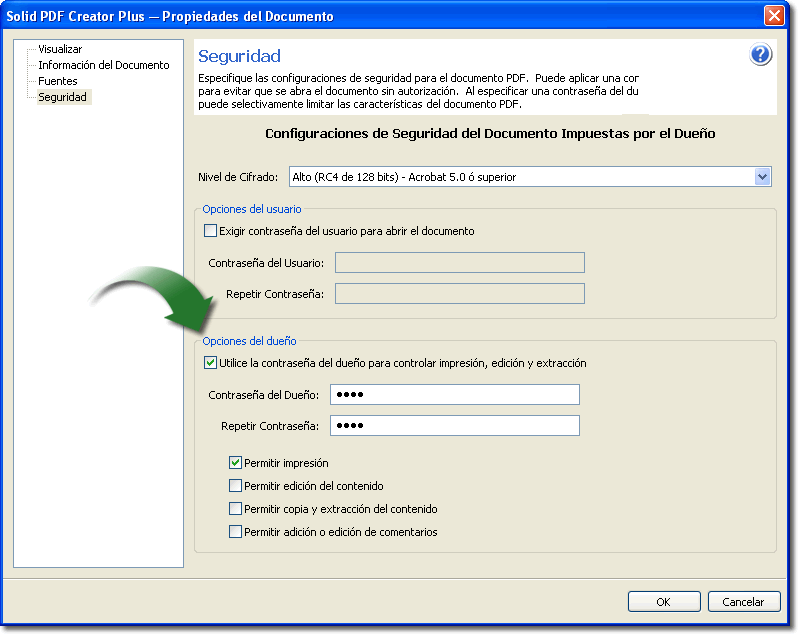Uncheck Utilice la contraseña del dueño

coord(210,363)
